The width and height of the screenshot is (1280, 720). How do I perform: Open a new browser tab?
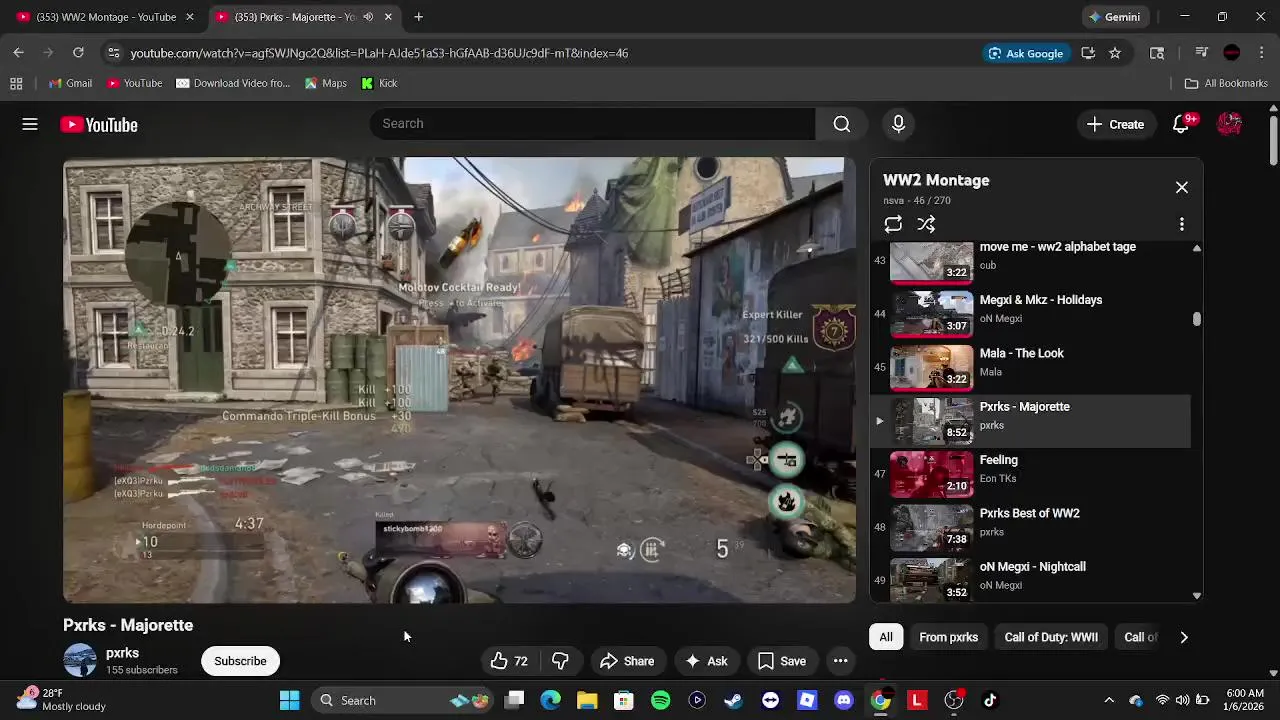[x=418, y=17]
